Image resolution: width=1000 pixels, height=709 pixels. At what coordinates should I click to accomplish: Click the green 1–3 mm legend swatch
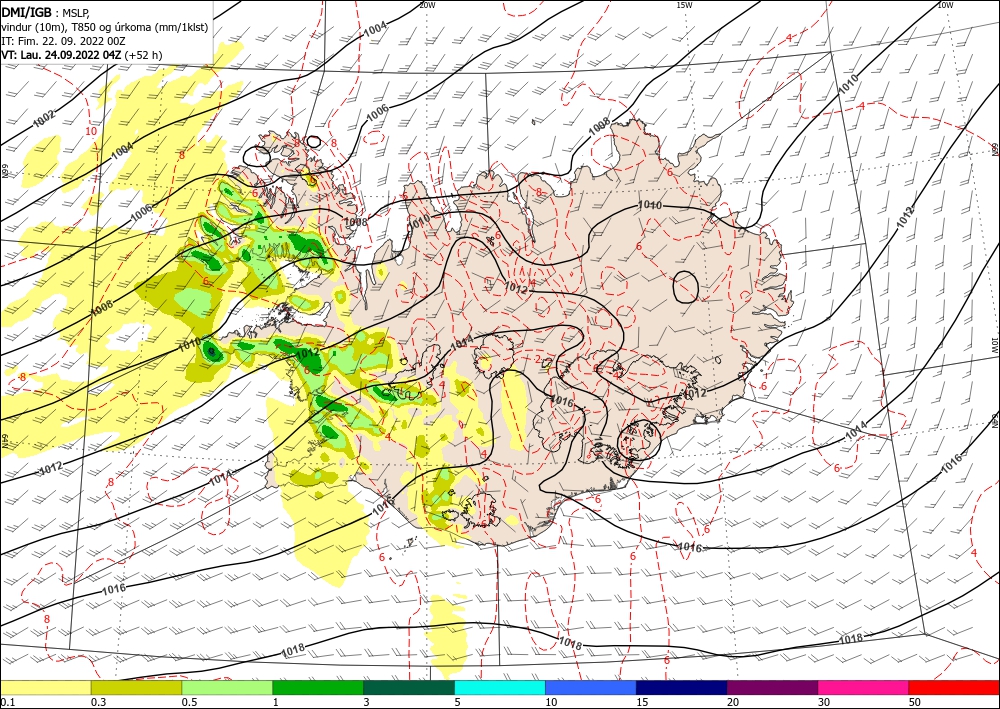pos(318,687)
